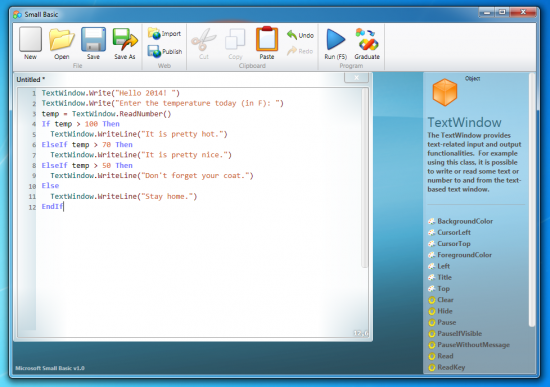
Task: Click the EndIf keyword on line 12
Action: [x=52, y=206]
